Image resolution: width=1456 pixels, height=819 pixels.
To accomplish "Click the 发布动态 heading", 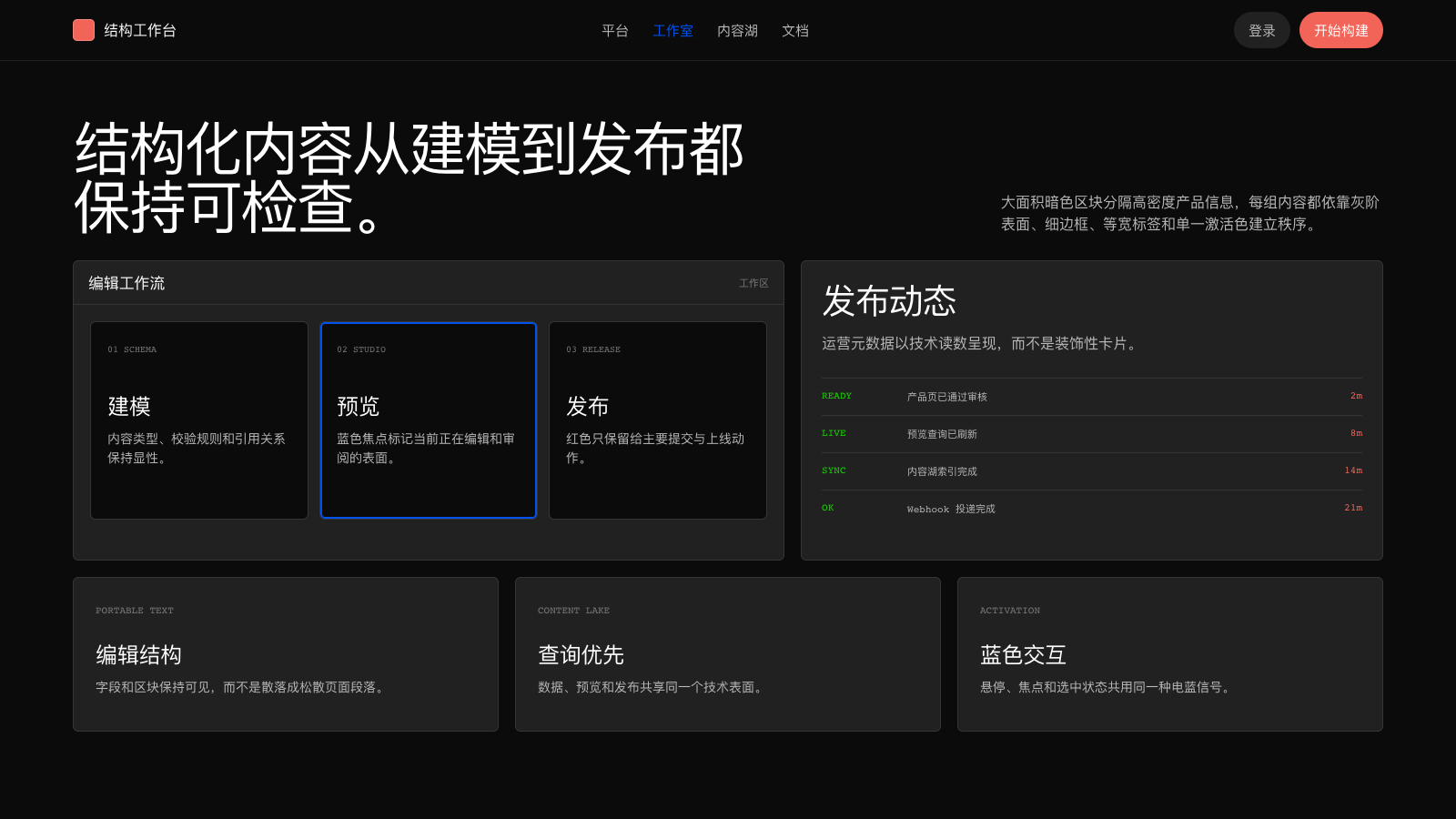I will point(889,300).
